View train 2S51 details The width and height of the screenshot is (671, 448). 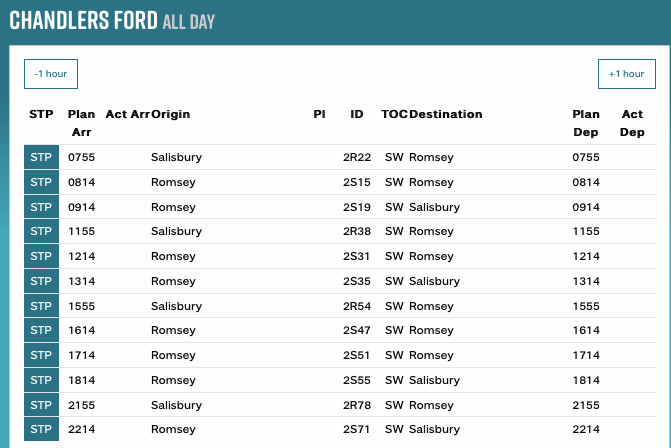point(357,356)
